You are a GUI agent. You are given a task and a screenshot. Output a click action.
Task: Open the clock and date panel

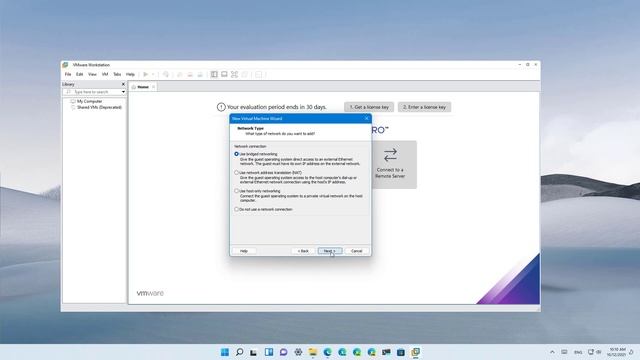point(617,352)
